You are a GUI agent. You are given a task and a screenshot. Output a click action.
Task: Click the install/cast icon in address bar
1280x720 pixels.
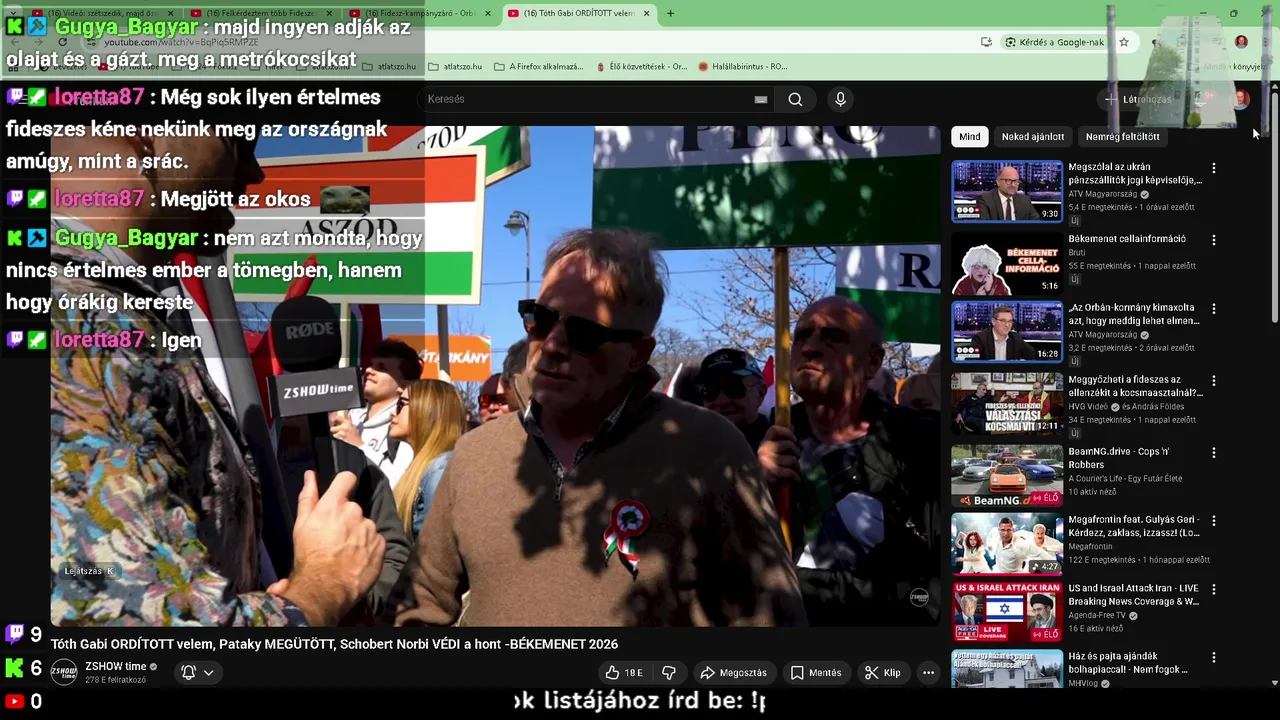[x=986, y=42]
